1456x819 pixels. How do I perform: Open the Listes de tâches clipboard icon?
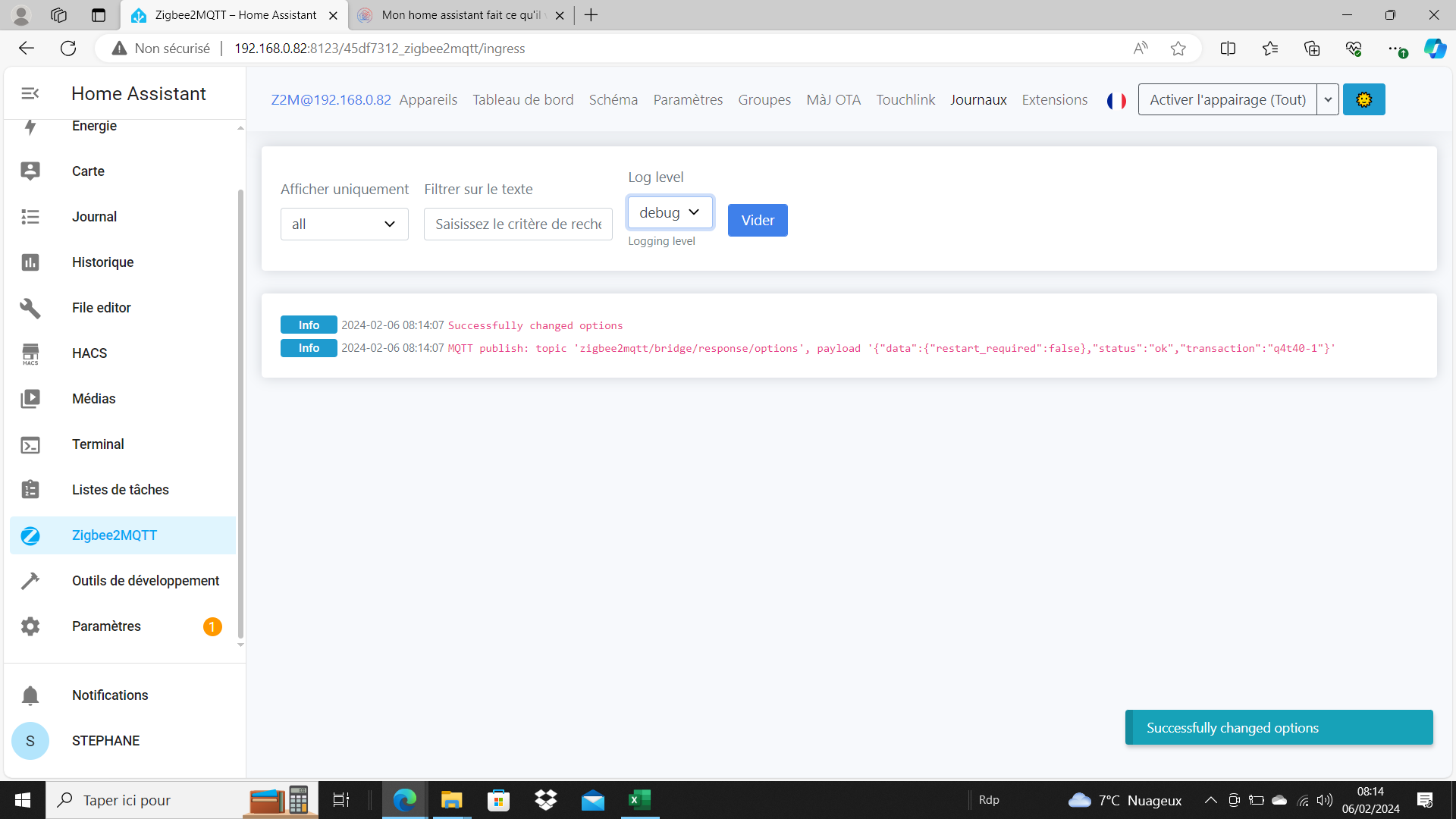click(x=30, y=490)
